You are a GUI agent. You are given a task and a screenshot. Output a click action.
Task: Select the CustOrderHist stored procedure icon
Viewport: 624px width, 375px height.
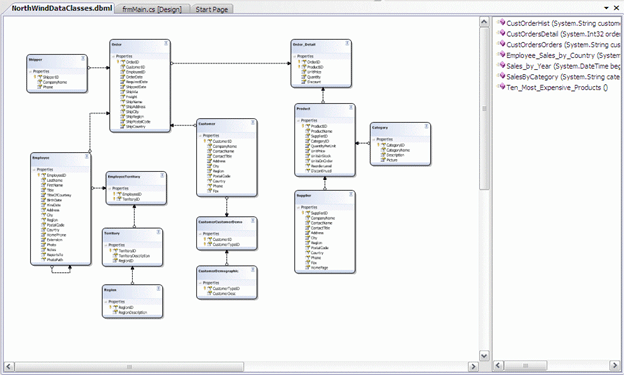click(x=502, y=23)
